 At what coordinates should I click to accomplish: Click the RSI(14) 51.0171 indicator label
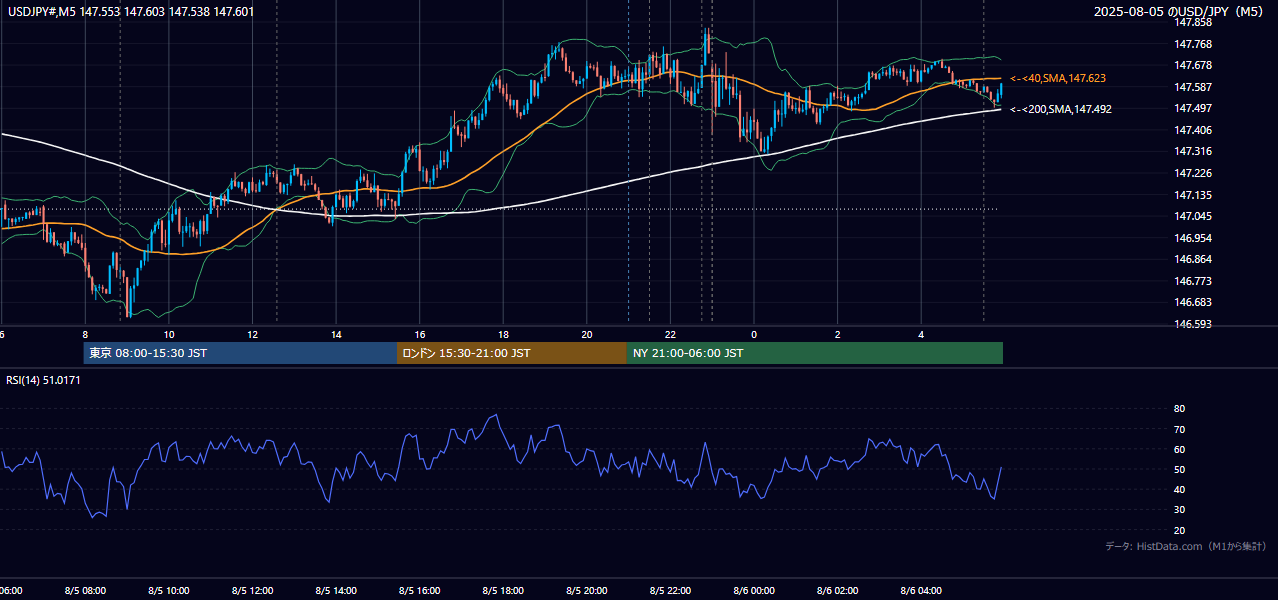click(x=41, y=380)
